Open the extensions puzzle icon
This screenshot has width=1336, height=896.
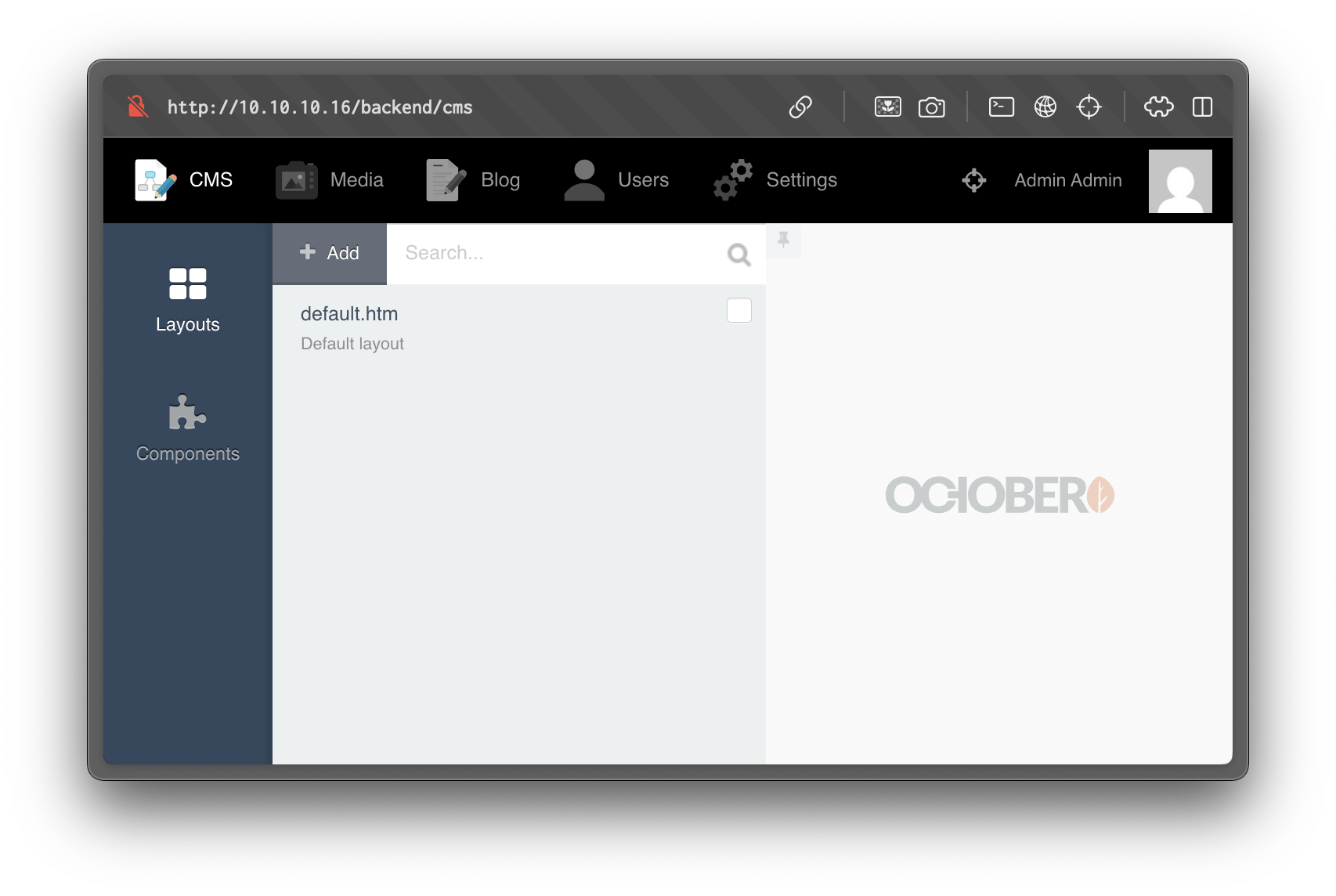(1159, 107)
